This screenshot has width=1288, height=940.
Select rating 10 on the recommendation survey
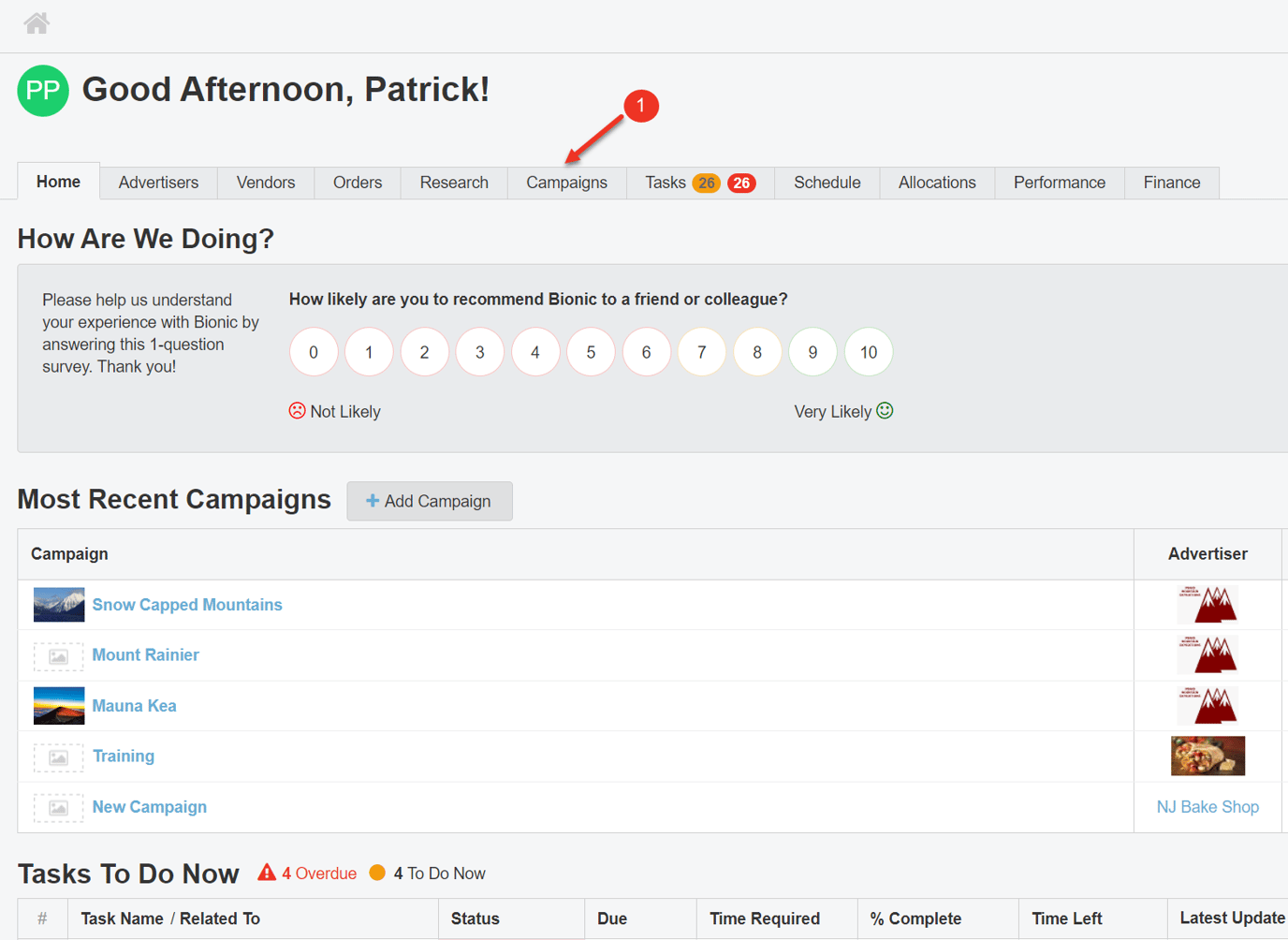[x=868, y=351]
